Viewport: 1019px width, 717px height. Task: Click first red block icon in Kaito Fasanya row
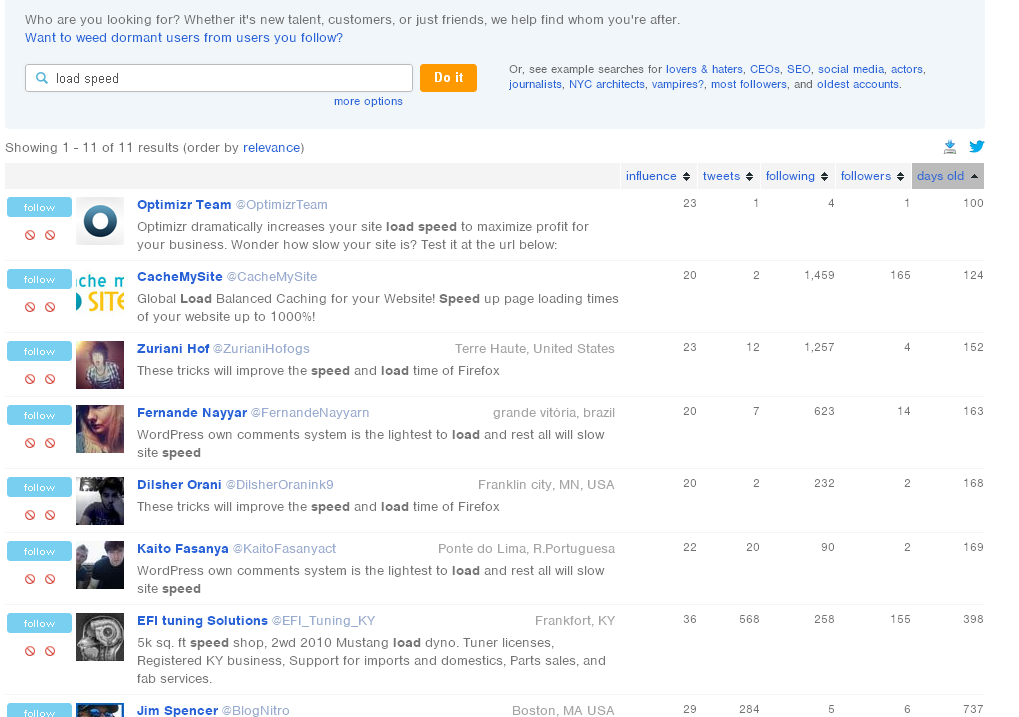[30, 579]
